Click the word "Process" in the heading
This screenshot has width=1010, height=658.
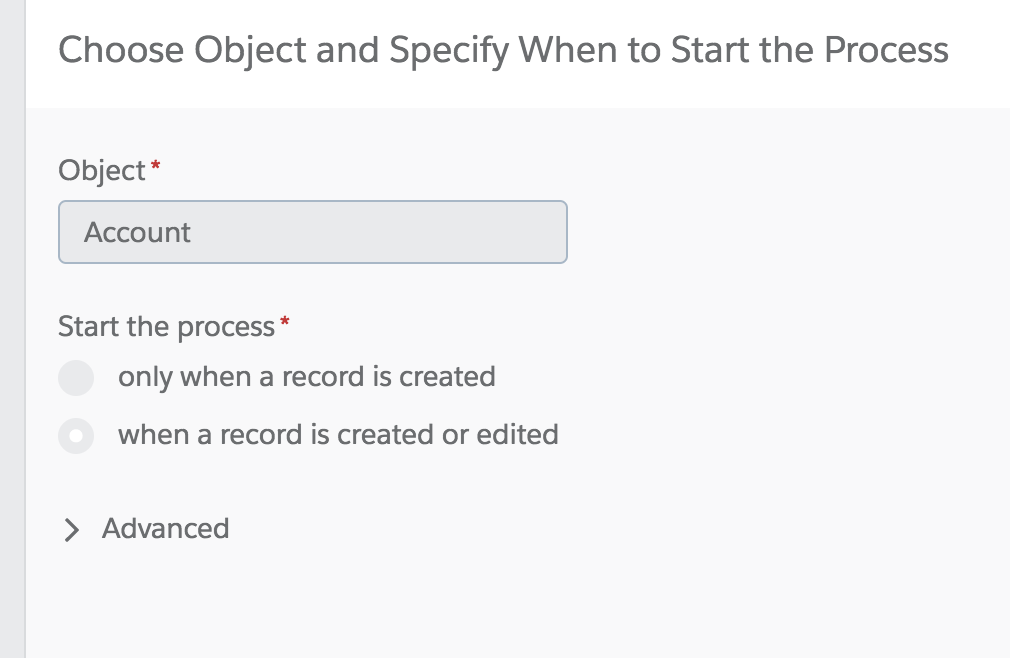(x=886, y=50)
